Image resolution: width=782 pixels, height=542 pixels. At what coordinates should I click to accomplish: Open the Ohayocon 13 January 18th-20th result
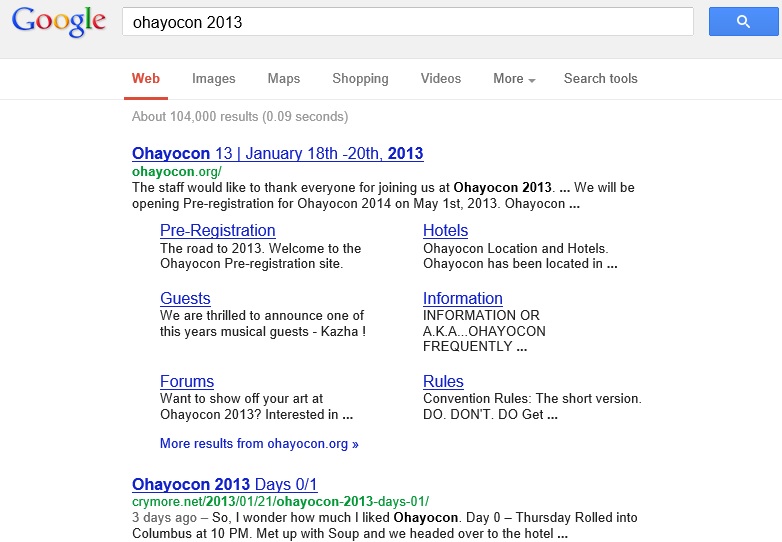pyautogui.click(x=277, y=153)
